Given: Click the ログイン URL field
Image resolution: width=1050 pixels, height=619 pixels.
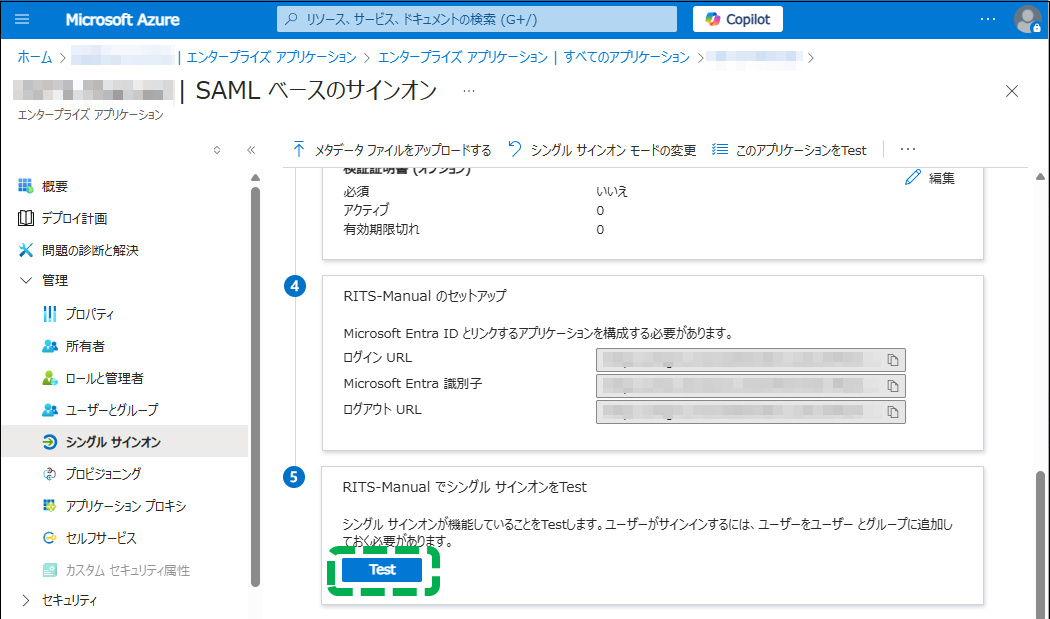Looking at the screenshot, I should pyautogui.click(x=751, y=360).
